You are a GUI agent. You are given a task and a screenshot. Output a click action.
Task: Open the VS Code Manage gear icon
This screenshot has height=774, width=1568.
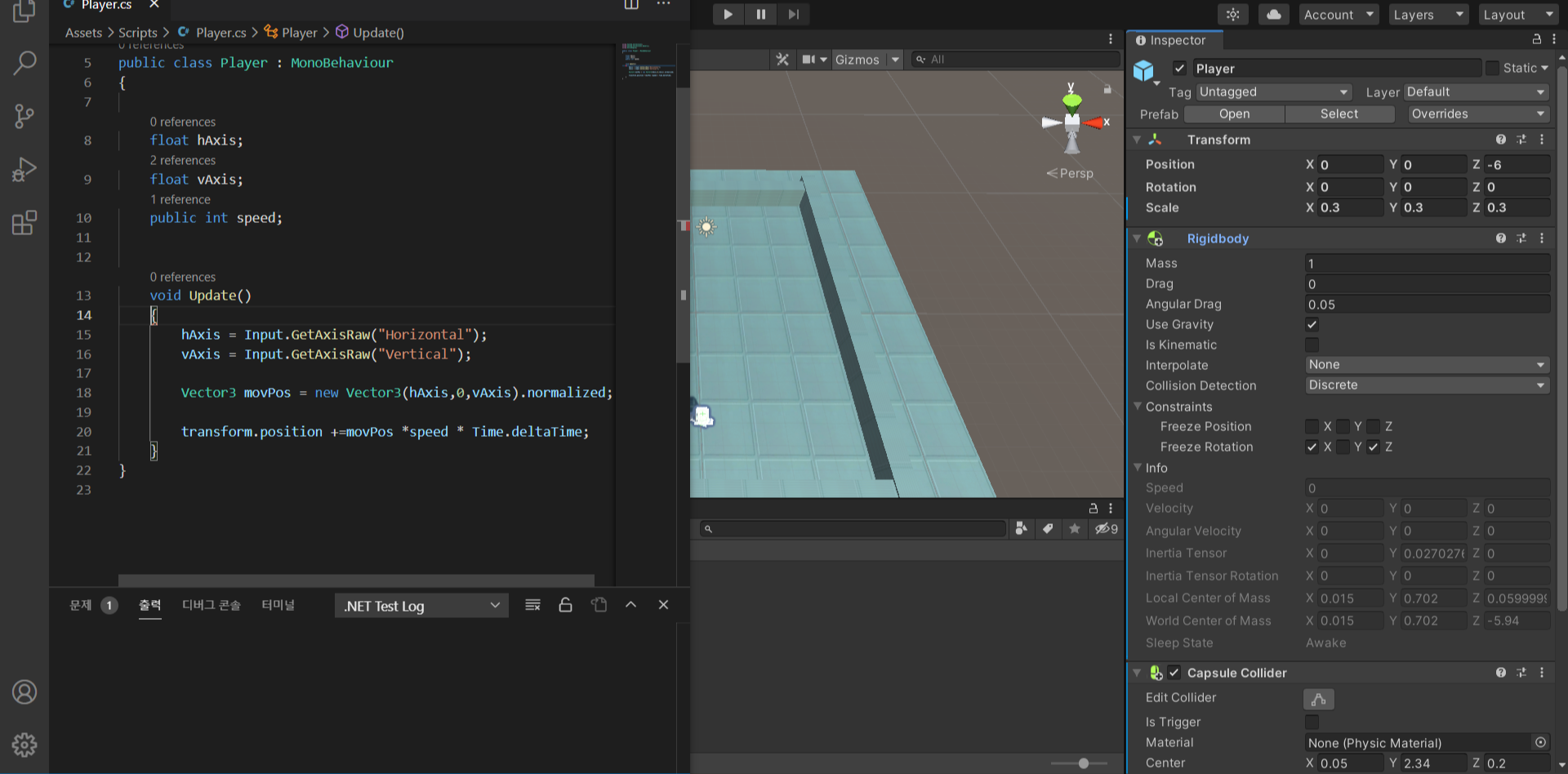pos(24,745)
